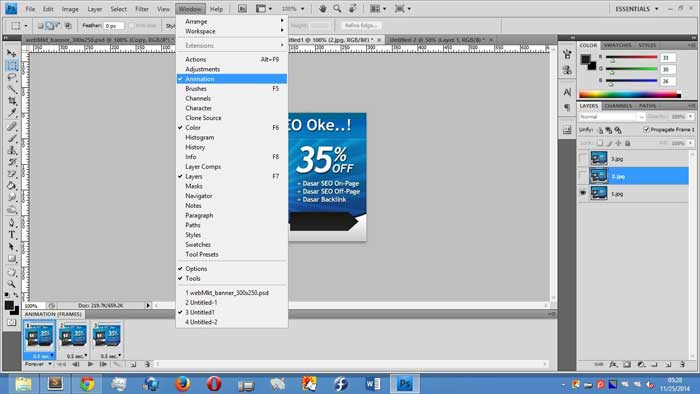Select the Rectangular Marquee tool in toolbox
The height and width of the screenshot is (394, 700).
click(x=12, y=66)
